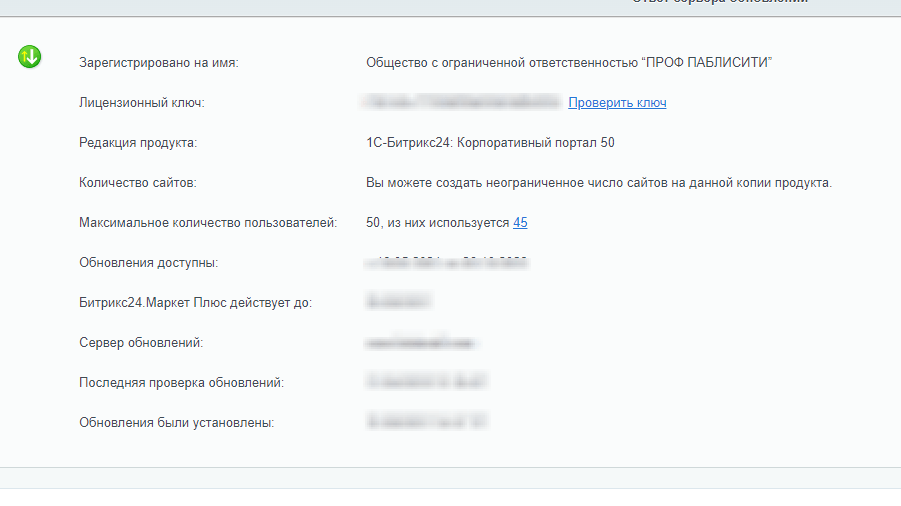
Task: Click the "Последняя проверка обновлений:" label
Action: pyautogui.click(x=182, y=383)
